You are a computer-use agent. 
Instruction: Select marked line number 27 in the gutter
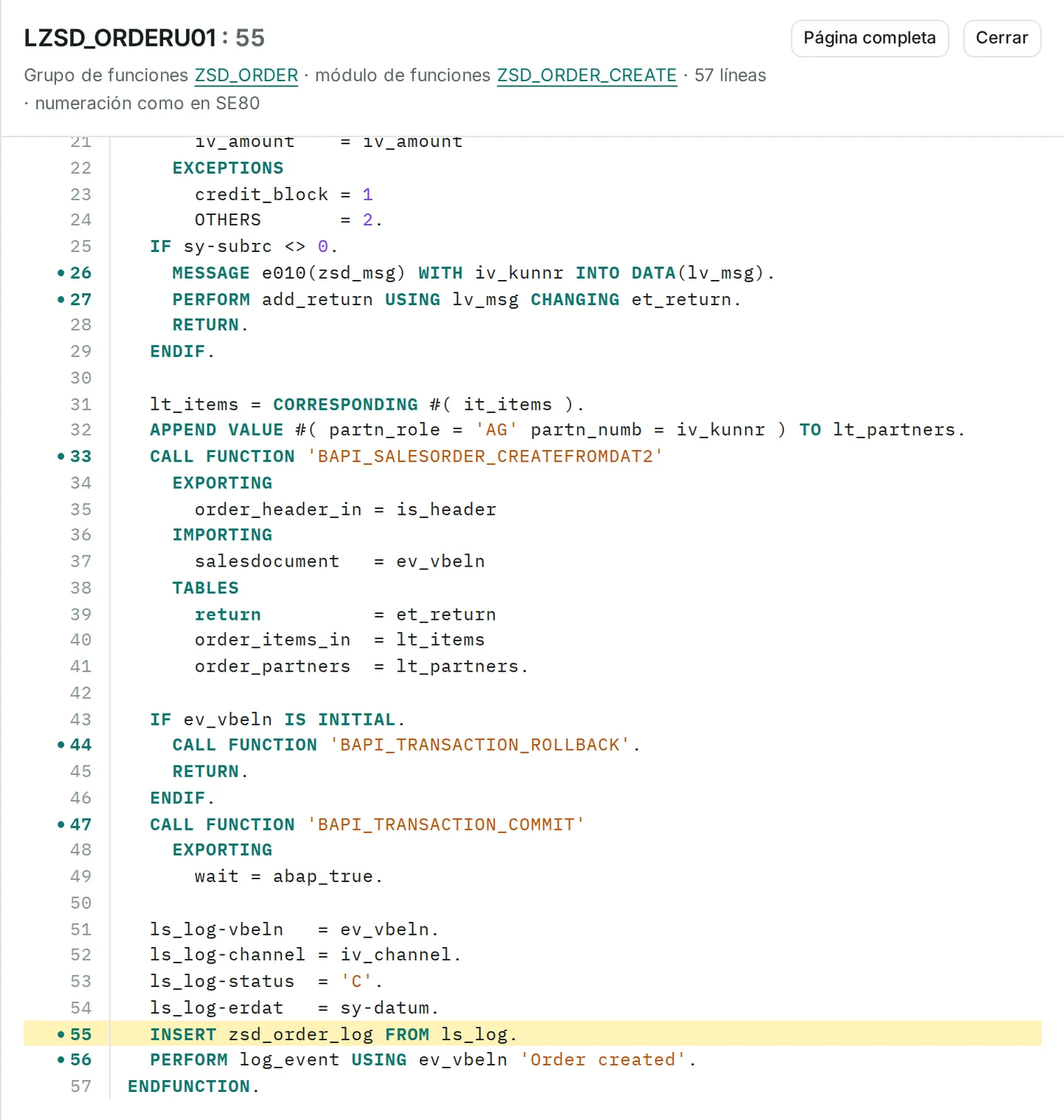click(81, 299)
